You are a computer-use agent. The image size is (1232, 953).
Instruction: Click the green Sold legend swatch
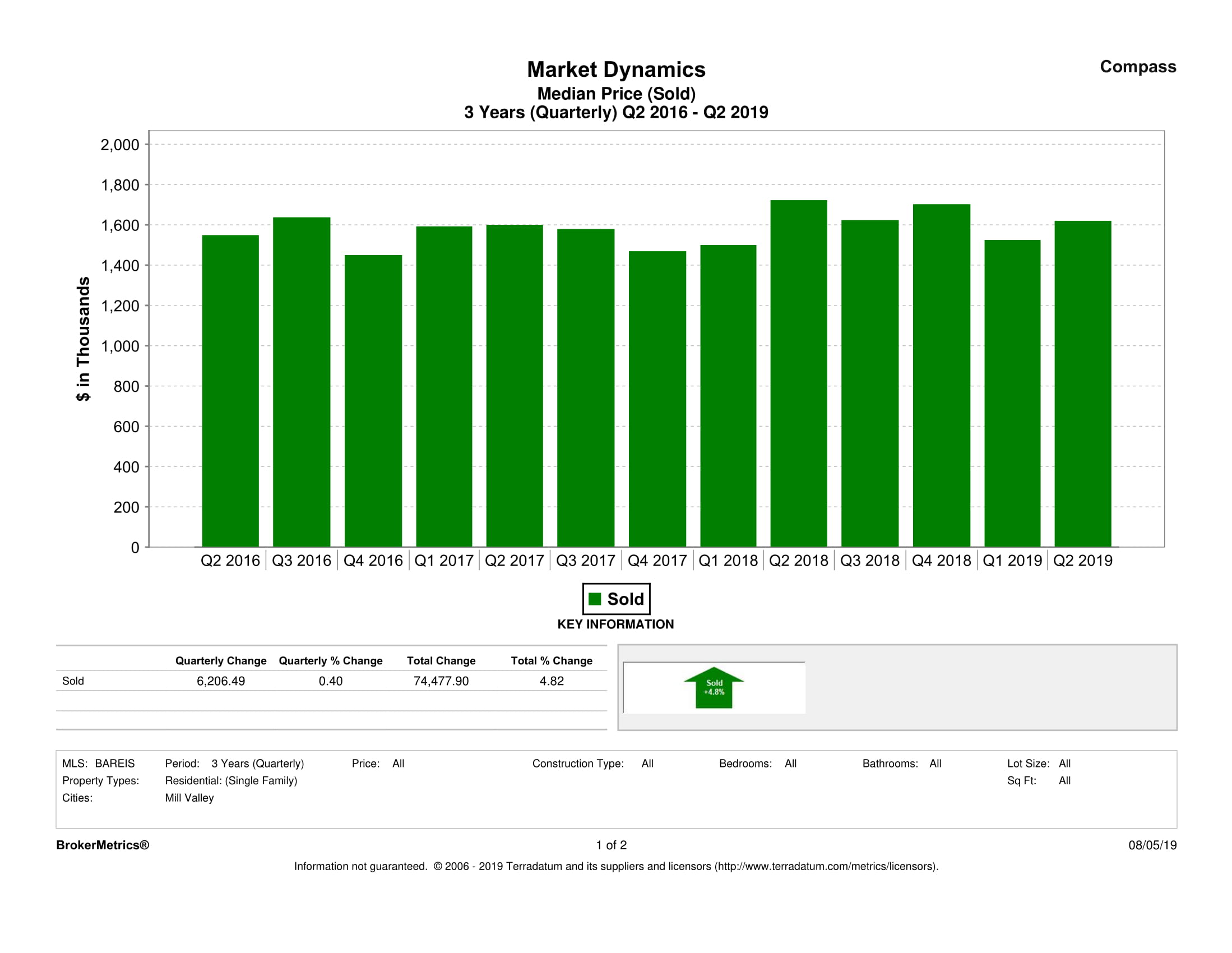pos(595,599)
